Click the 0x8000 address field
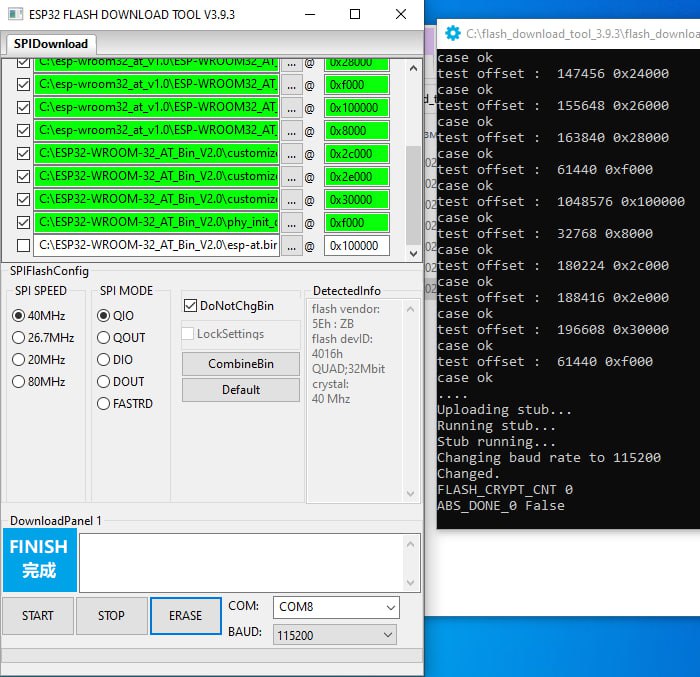The image size is (700, 677). 357,131
